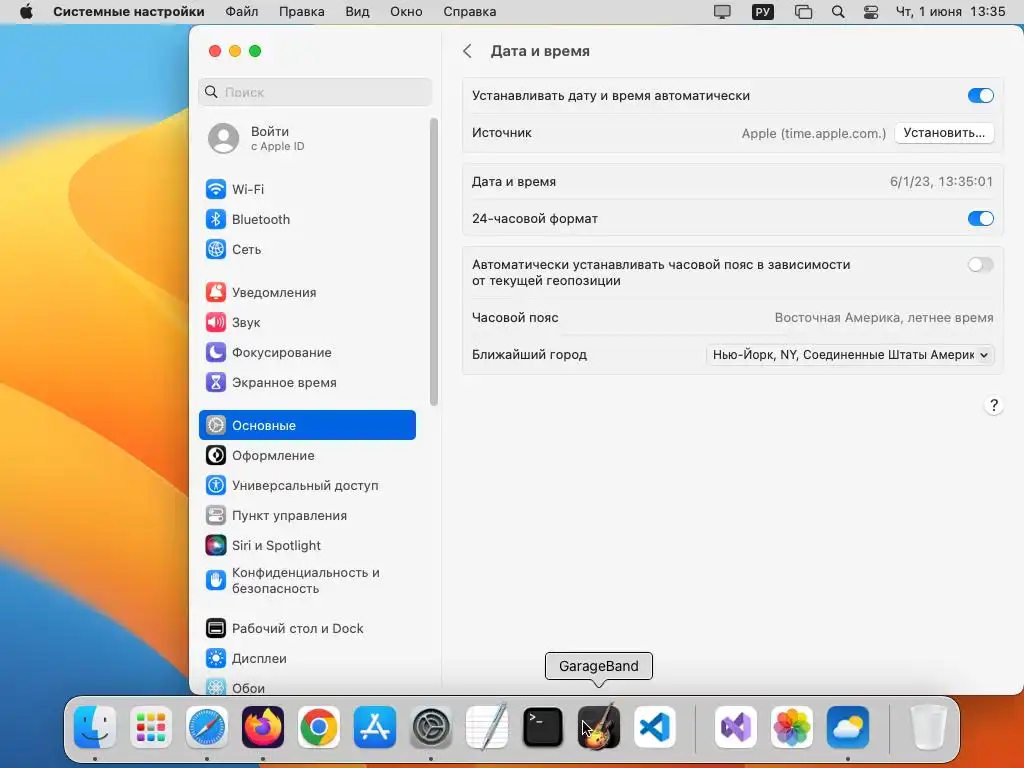The width and height of the screenshot is (1024, 768).
Task: Click the display icon in menu bar
Action: point(722,12)
